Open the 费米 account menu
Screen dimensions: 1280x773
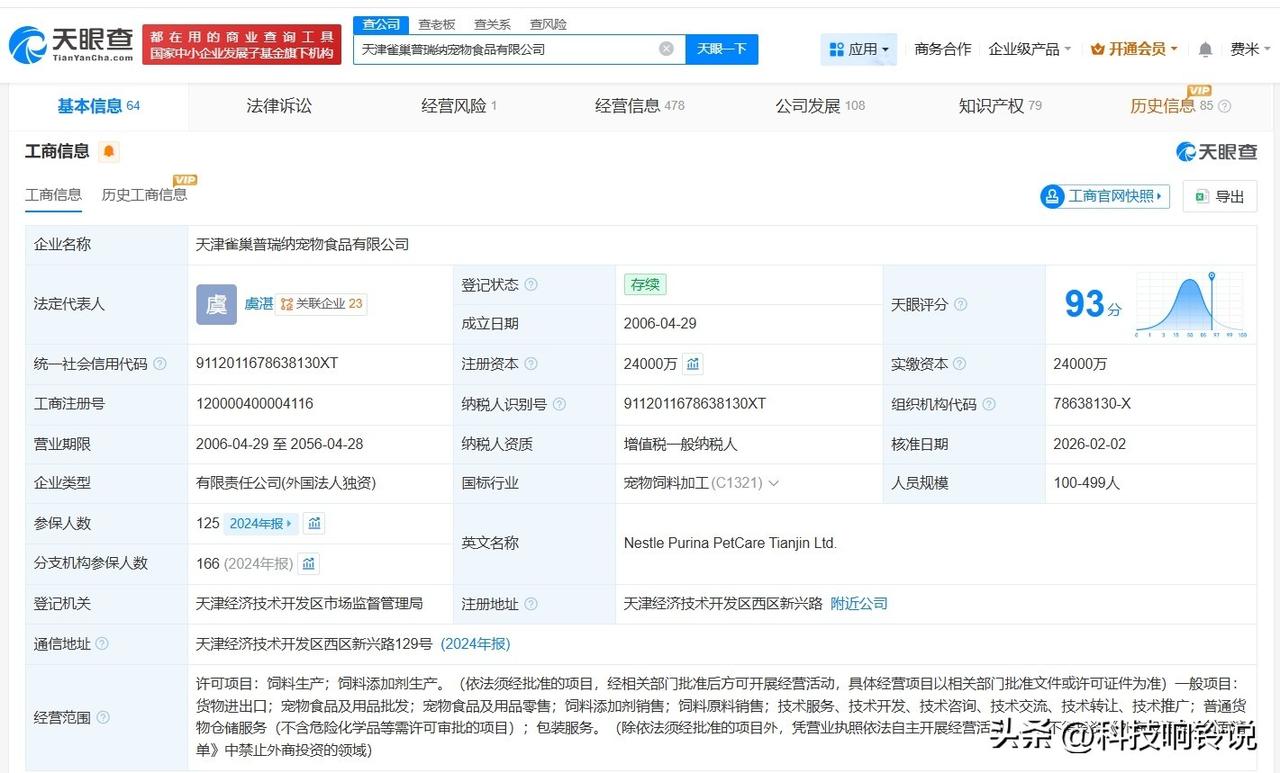click(1250, 49)
